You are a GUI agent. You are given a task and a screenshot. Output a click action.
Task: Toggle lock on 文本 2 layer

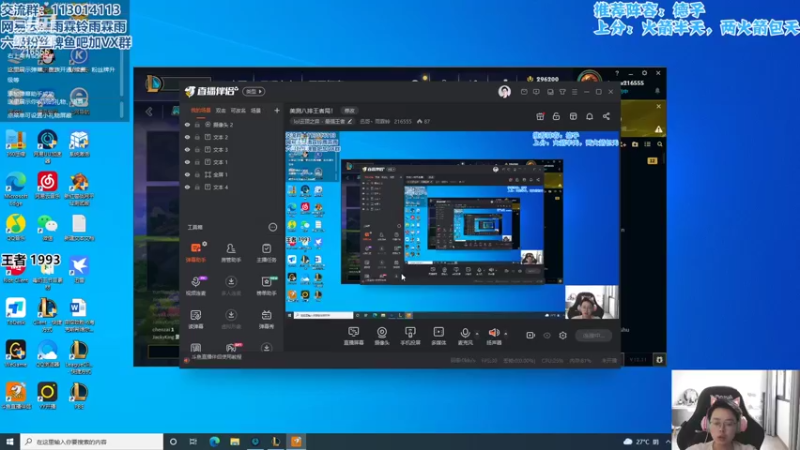(x=197, y=137)
